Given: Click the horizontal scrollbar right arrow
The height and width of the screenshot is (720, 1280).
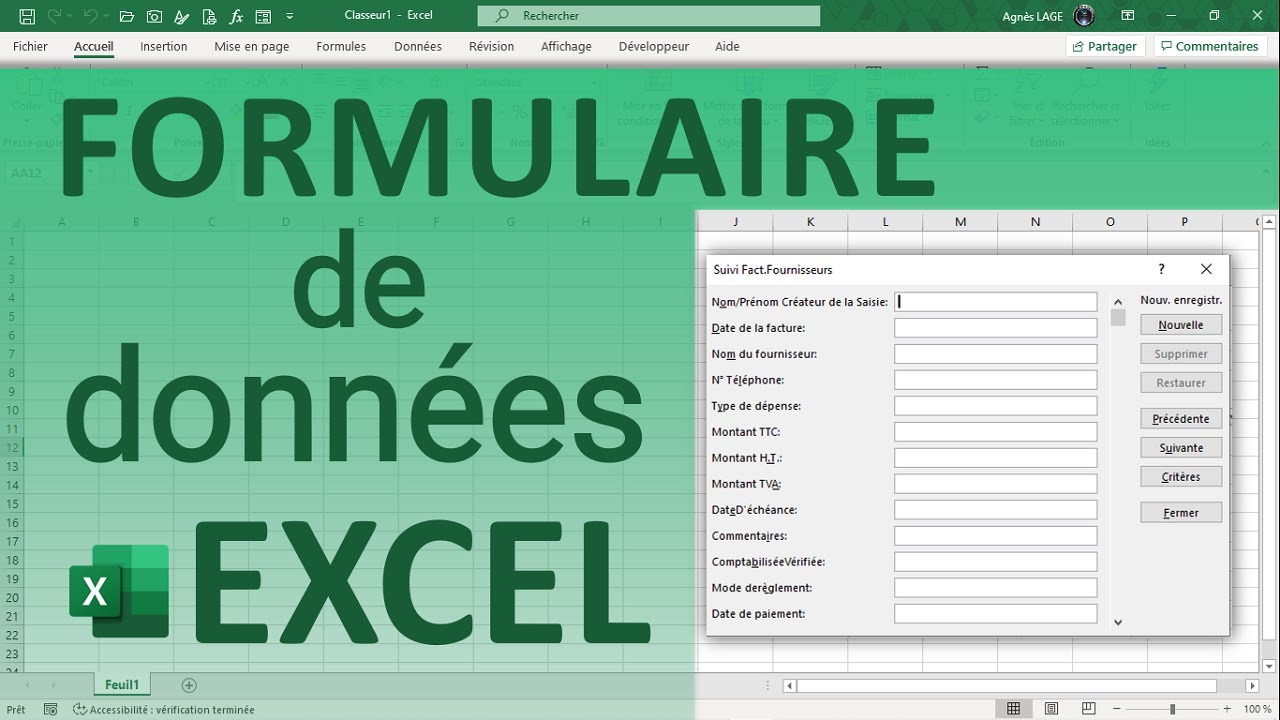Looking at the screenshot, I should [x=1252, y=686].
